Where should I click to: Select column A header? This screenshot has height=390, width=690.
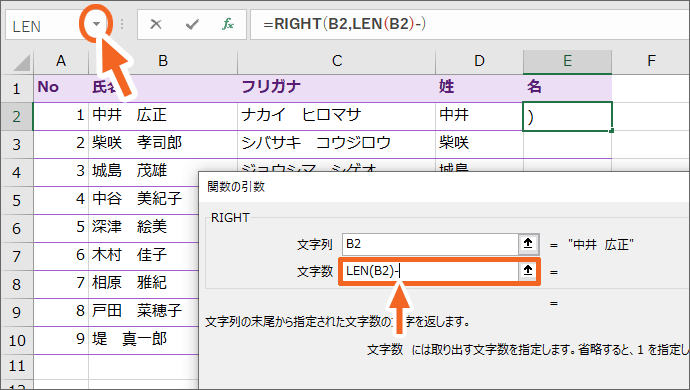[61, 61]
